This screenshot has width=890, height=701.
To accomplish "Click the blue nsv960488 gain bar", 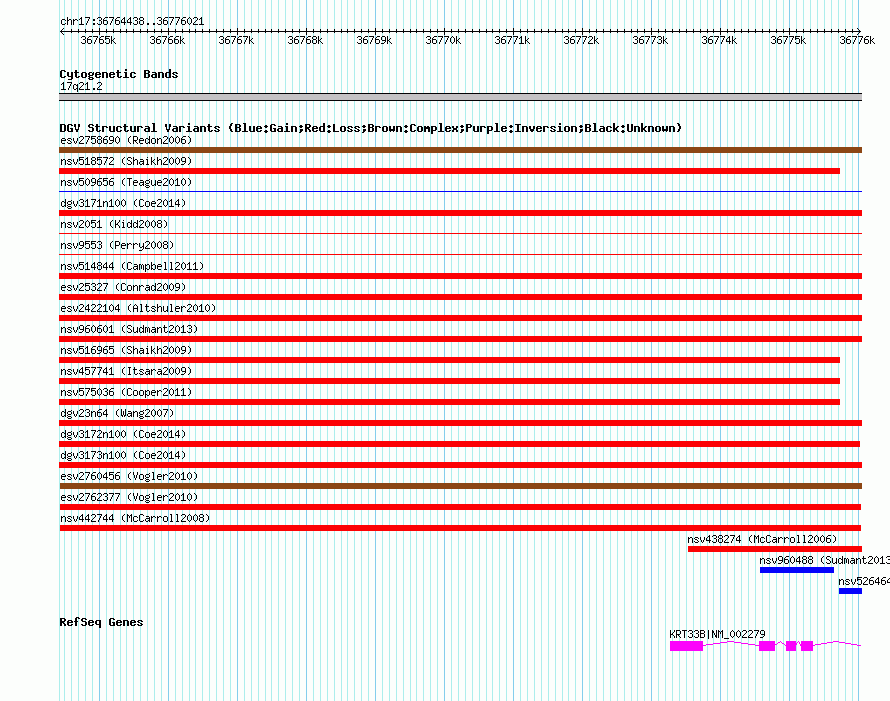I will 797,570.
